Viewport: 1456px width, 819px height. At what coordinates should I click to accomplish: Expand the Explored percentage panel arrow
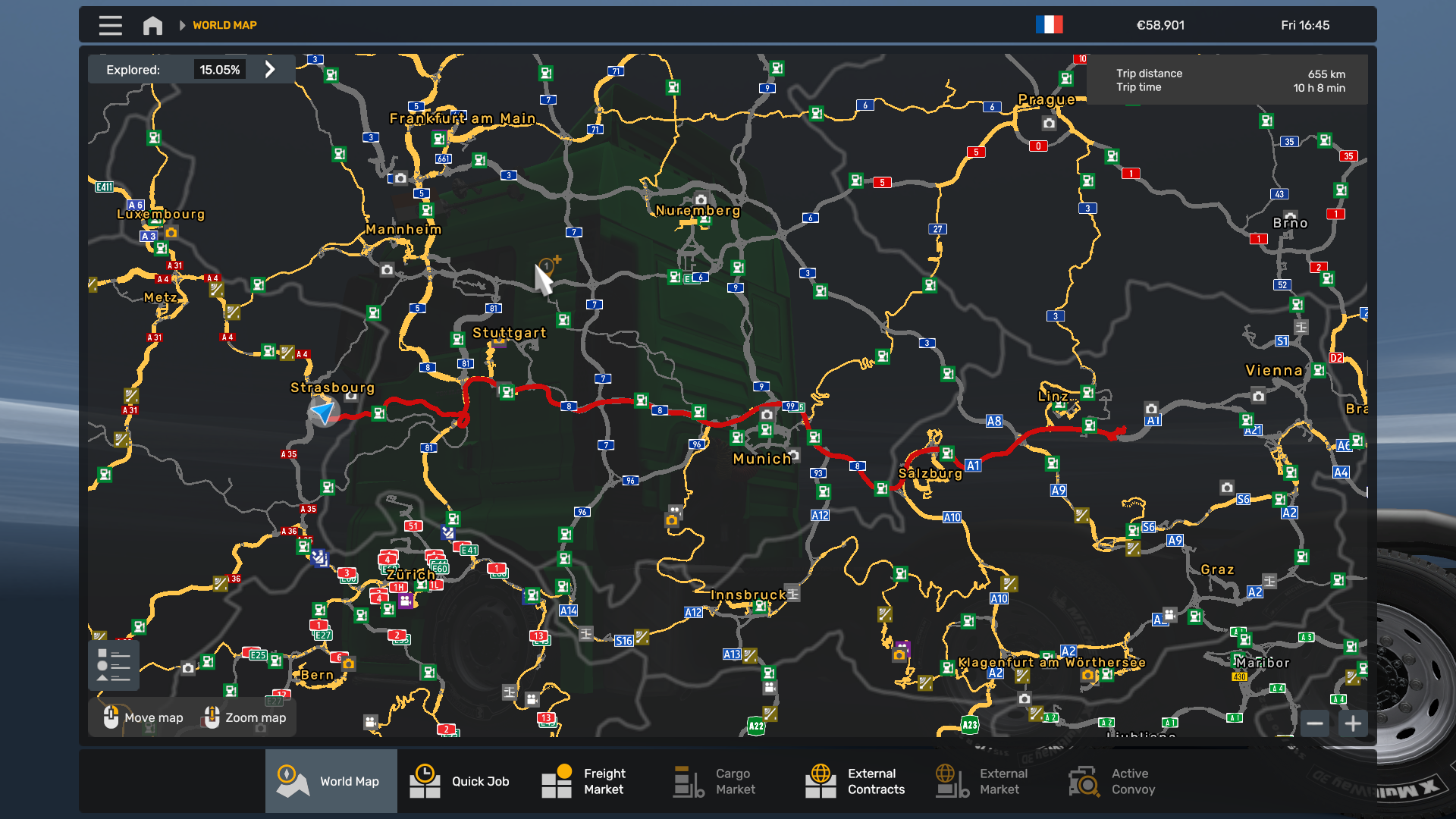point(270,70)
